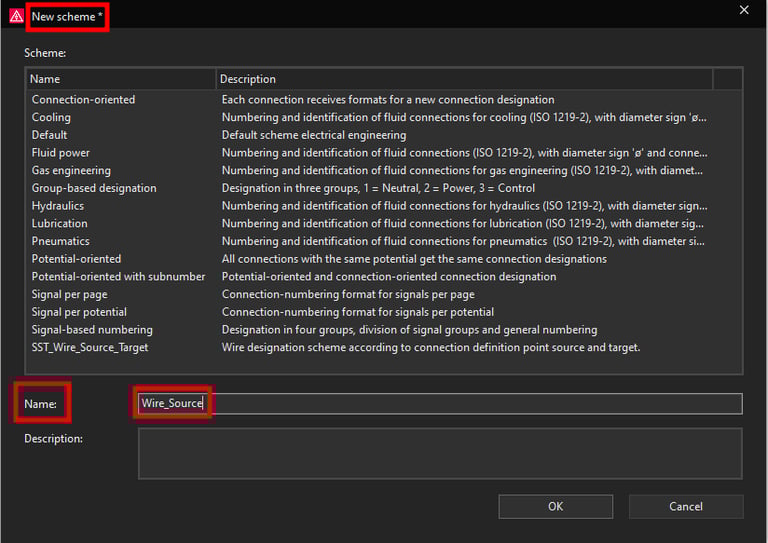
Task: Click 'Each connection receives formats' description
Action: [x=388, y=99]
